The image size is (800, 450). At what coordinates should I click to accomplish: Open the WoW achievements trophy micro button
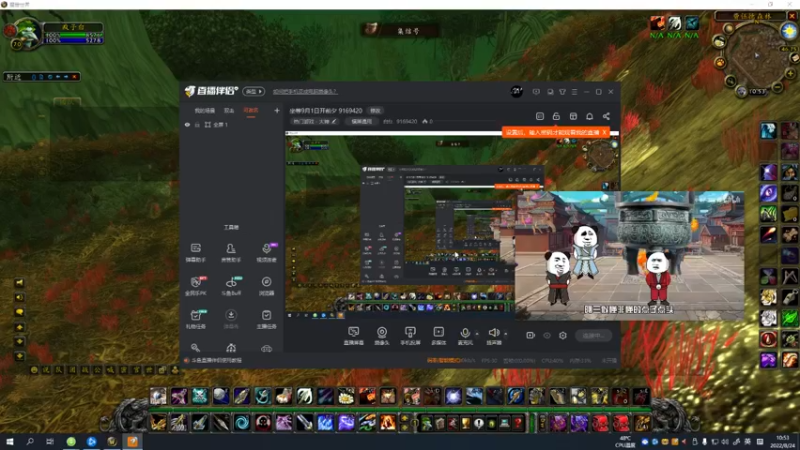point(465,423)
